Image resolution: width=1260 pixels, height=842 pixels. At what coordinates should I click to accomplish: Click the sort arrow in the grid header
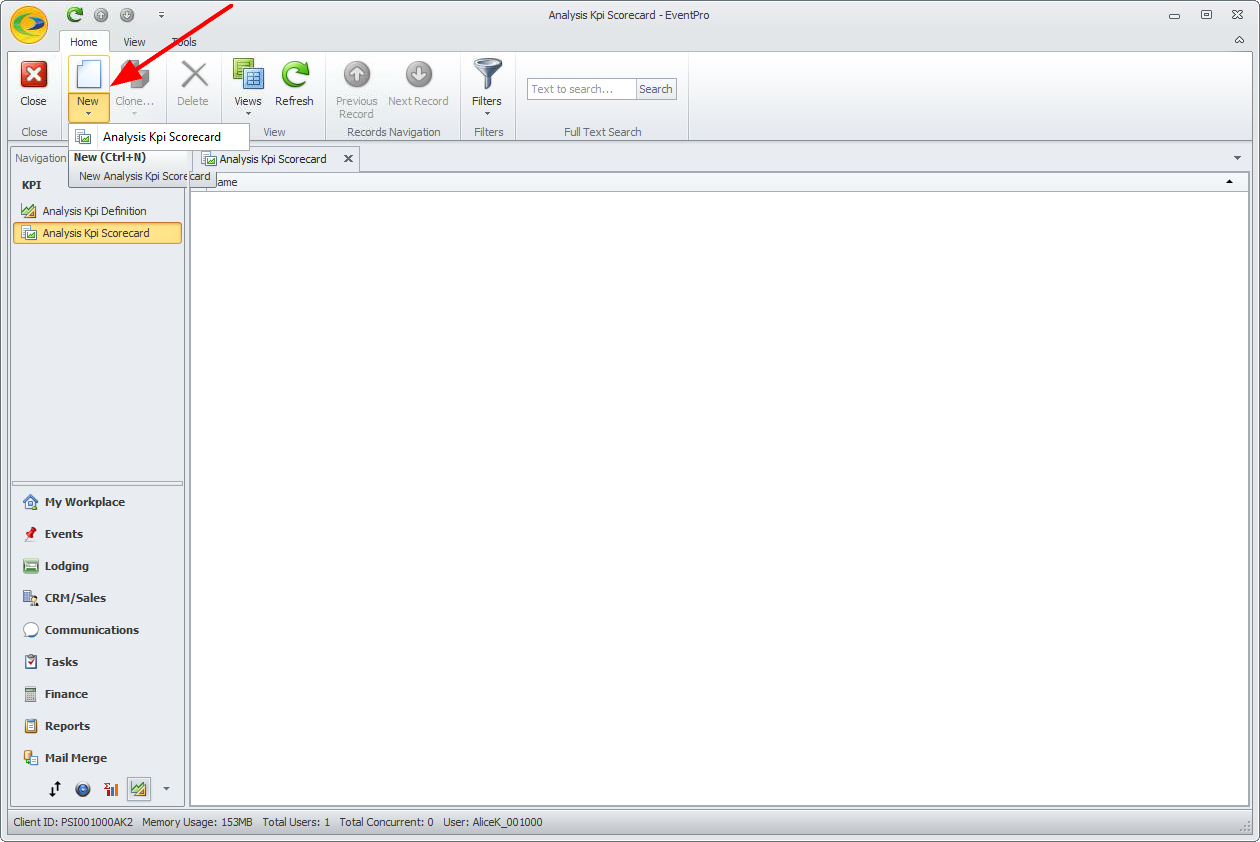pyautogui.click(x=1229, y=182)
